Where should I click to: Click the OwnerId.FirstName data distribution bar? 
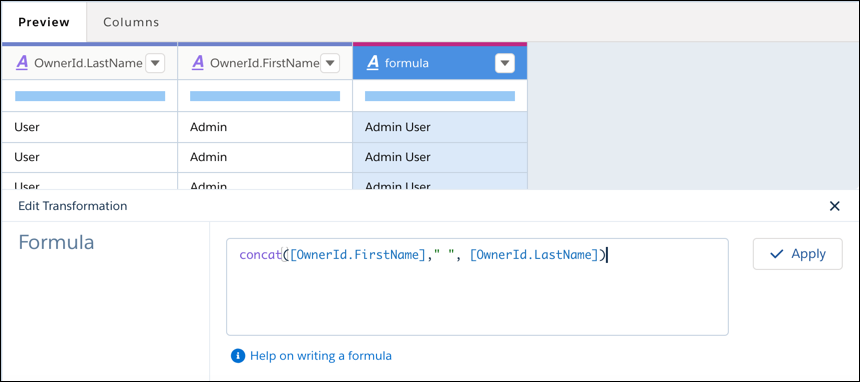[265, 96]
